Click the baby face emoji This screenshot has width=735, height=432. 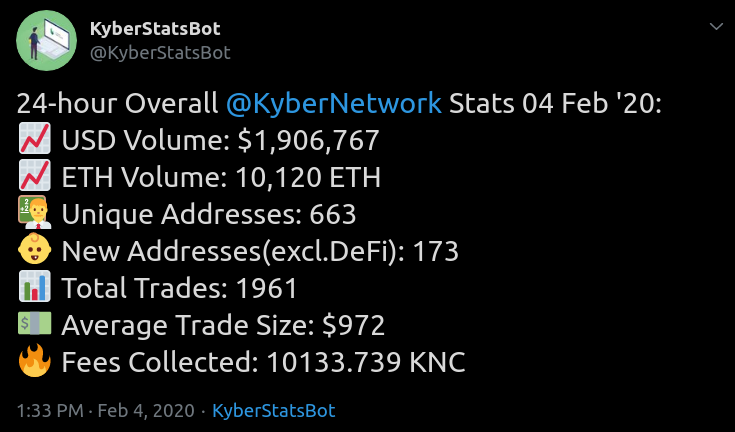[x=35, y=249]
